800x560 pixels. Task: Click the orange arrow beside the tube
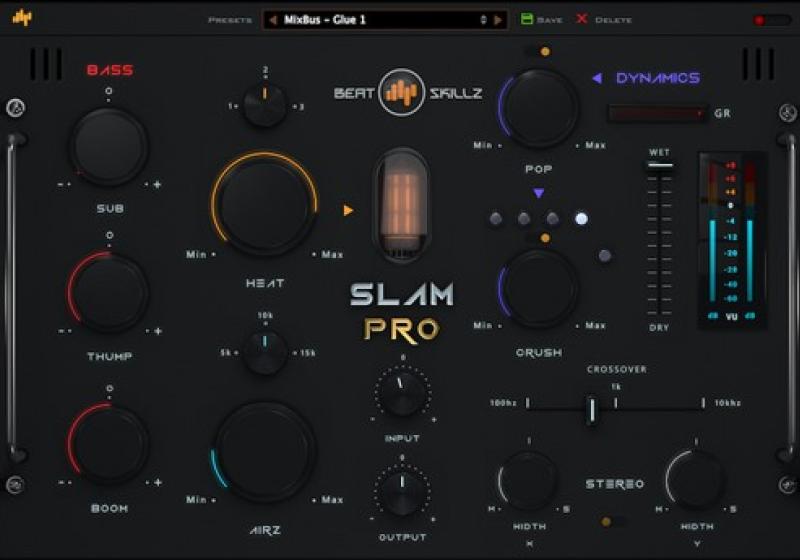click(x=348, y=210)
